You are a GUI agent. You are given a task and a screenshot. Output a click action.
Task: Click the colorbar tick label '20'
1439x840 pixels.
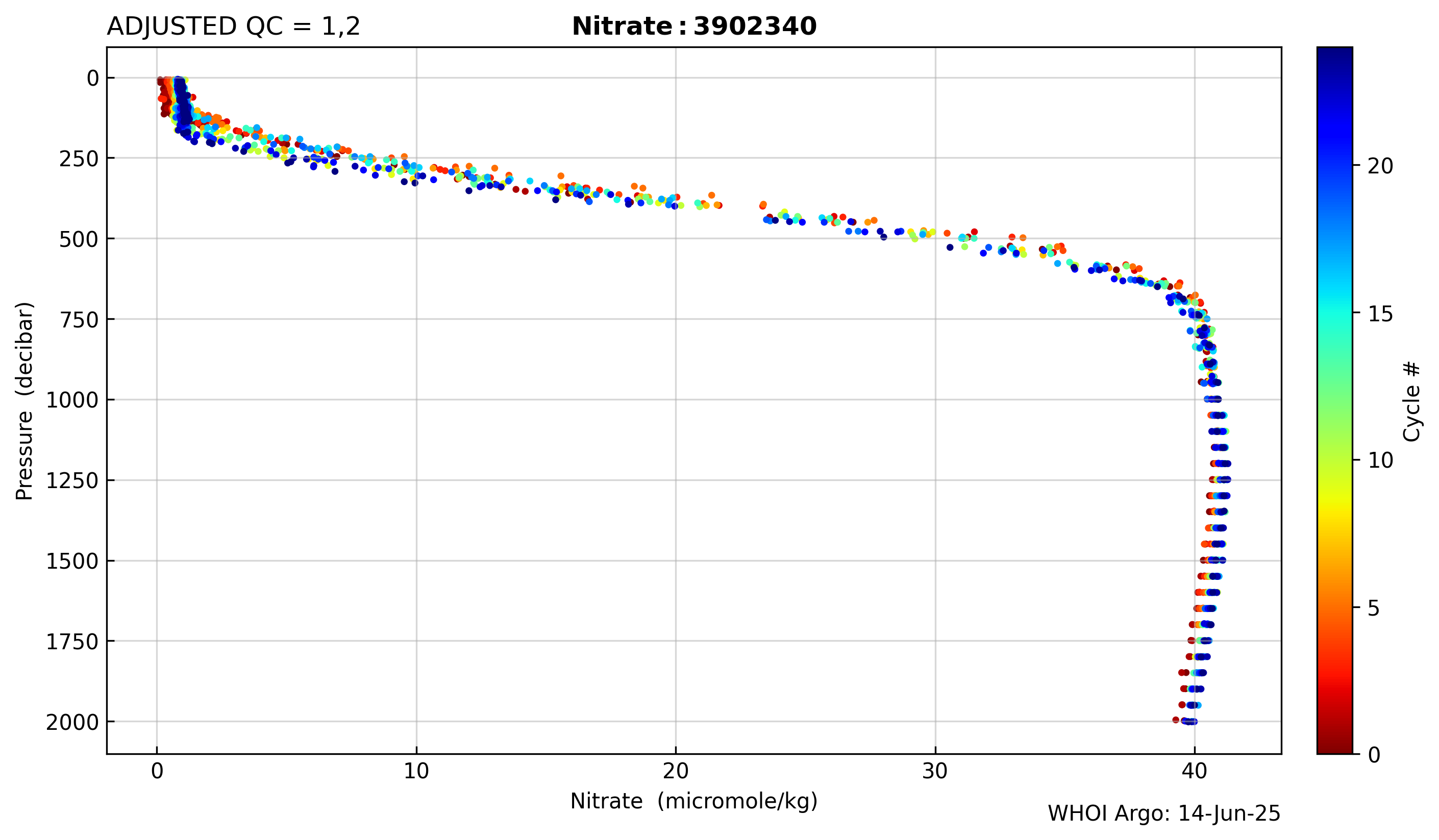1380,166
